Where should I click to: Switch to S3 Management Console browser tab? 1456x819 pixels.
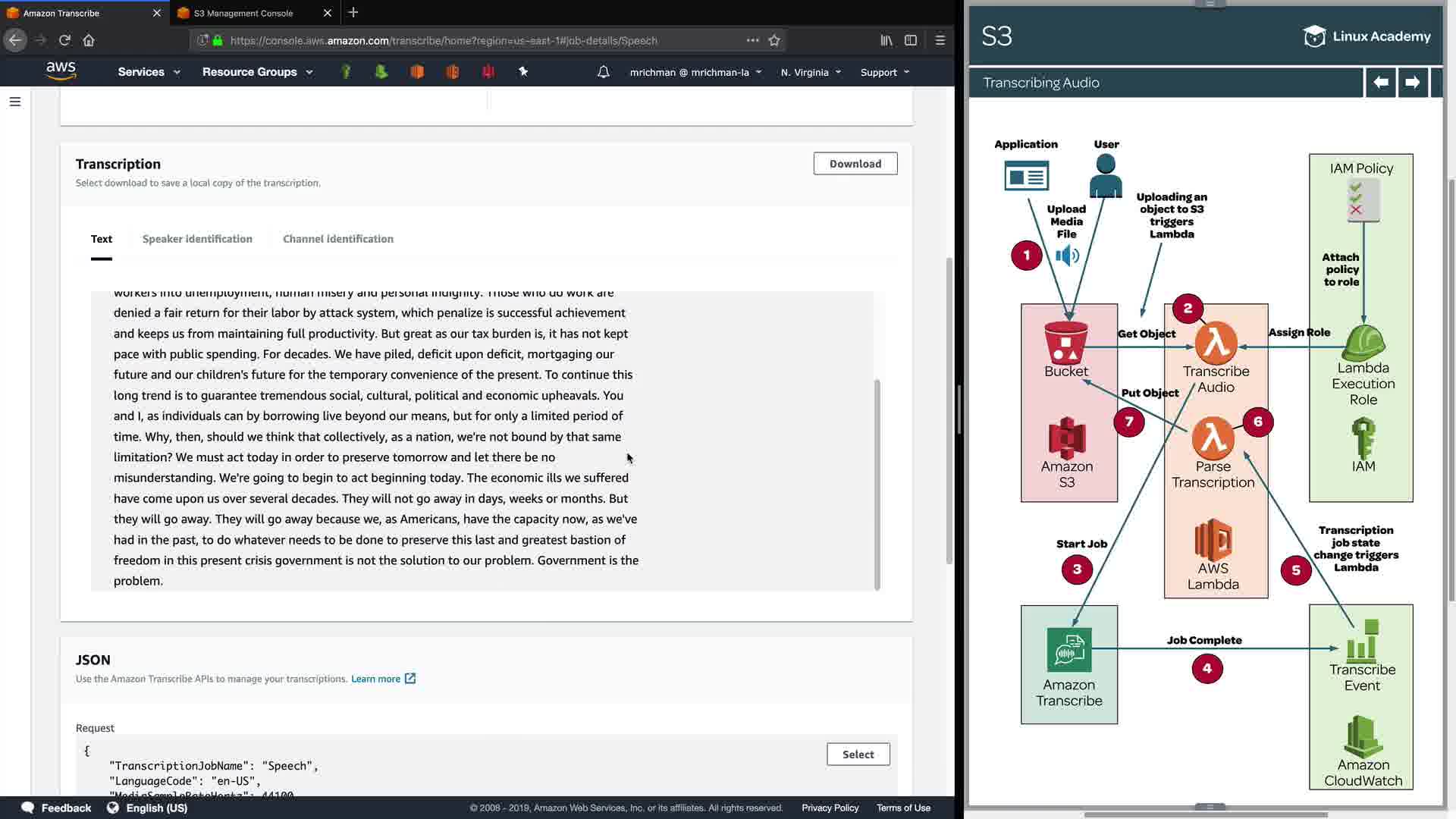pos(243,13)
